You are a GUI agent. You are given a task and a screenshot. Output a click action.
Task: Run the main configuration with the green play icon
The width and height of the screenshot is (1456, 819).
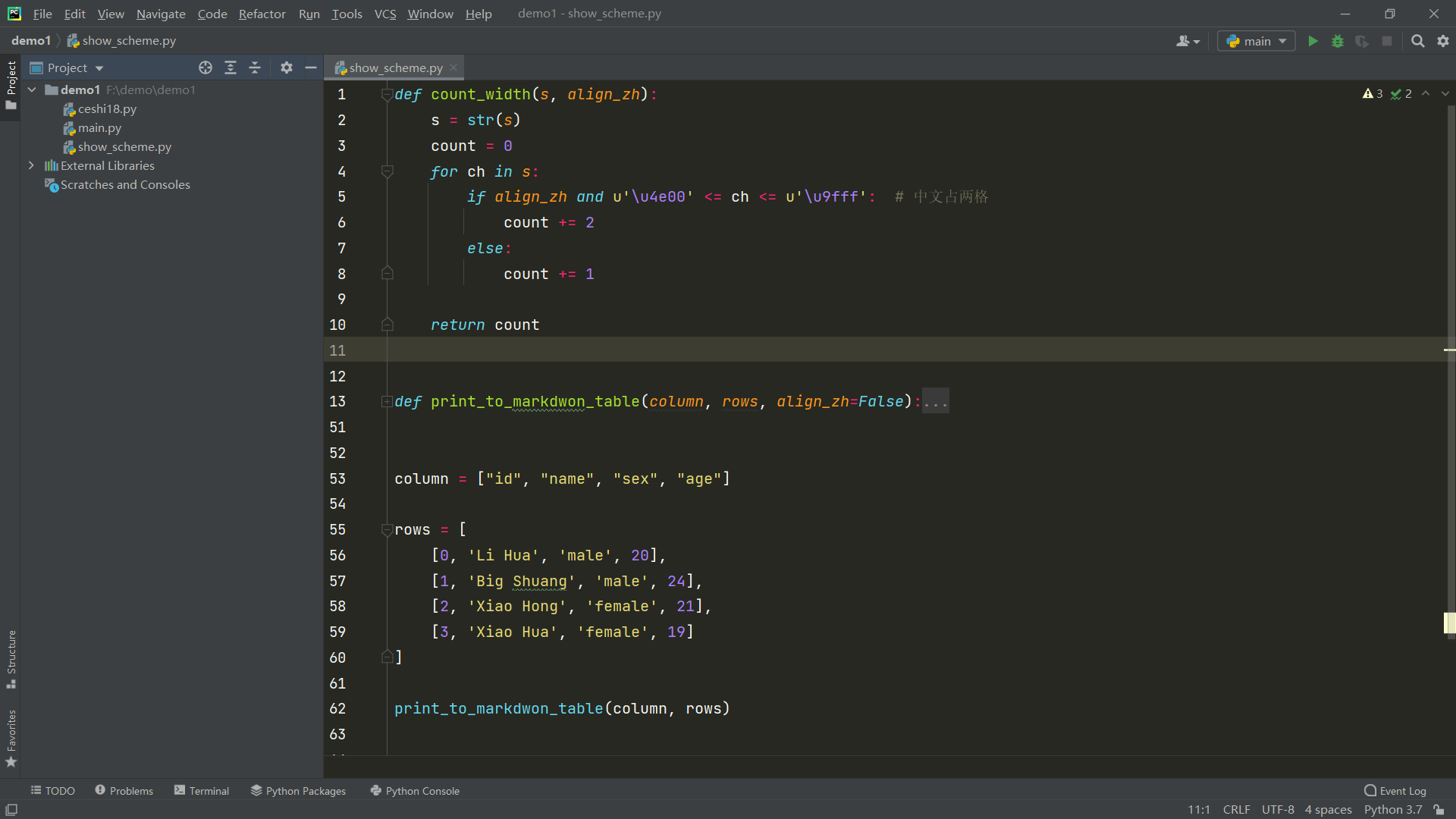pos(1313,42)
